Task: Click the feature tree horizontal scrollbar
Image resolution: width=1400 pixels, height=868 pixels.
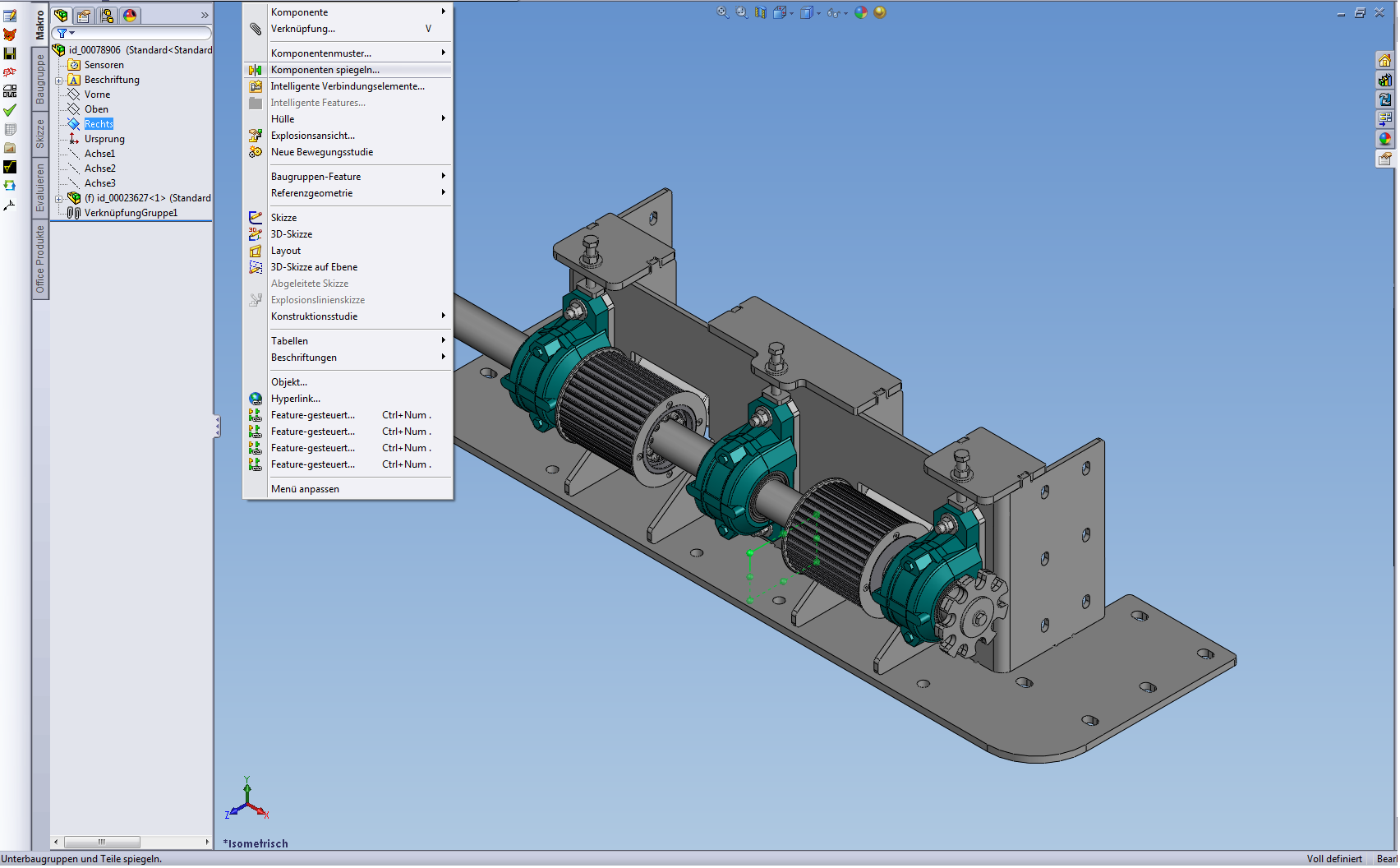Action: point(102,842)
